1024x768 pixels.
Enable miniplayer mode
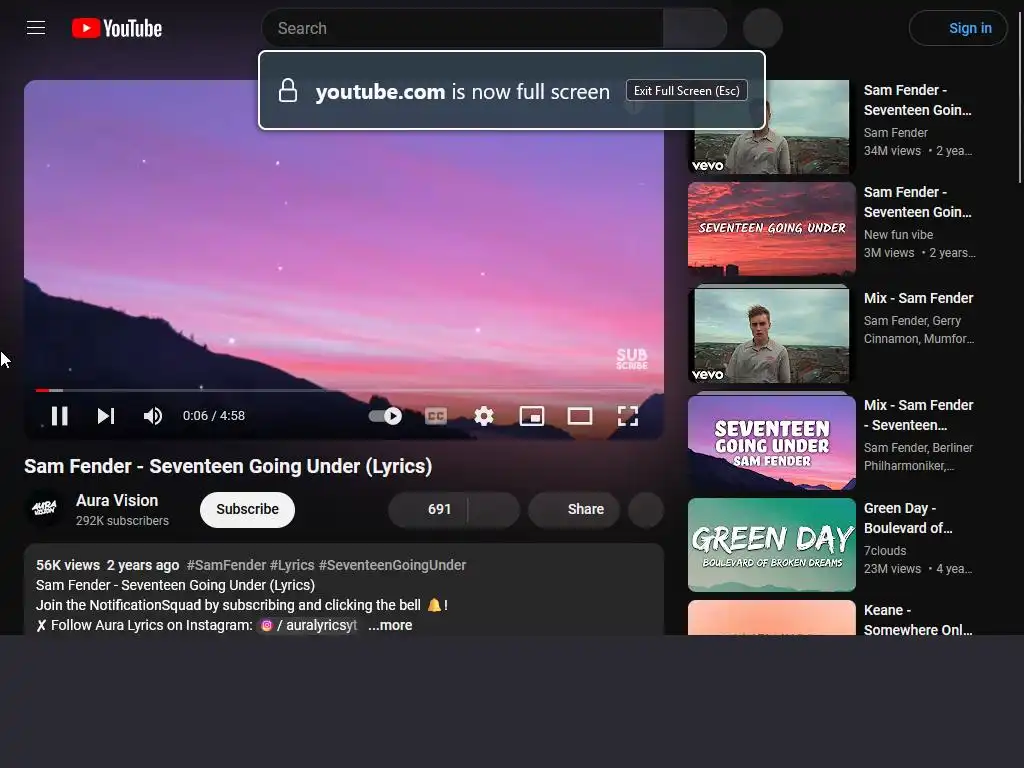[x=532, y=416]
